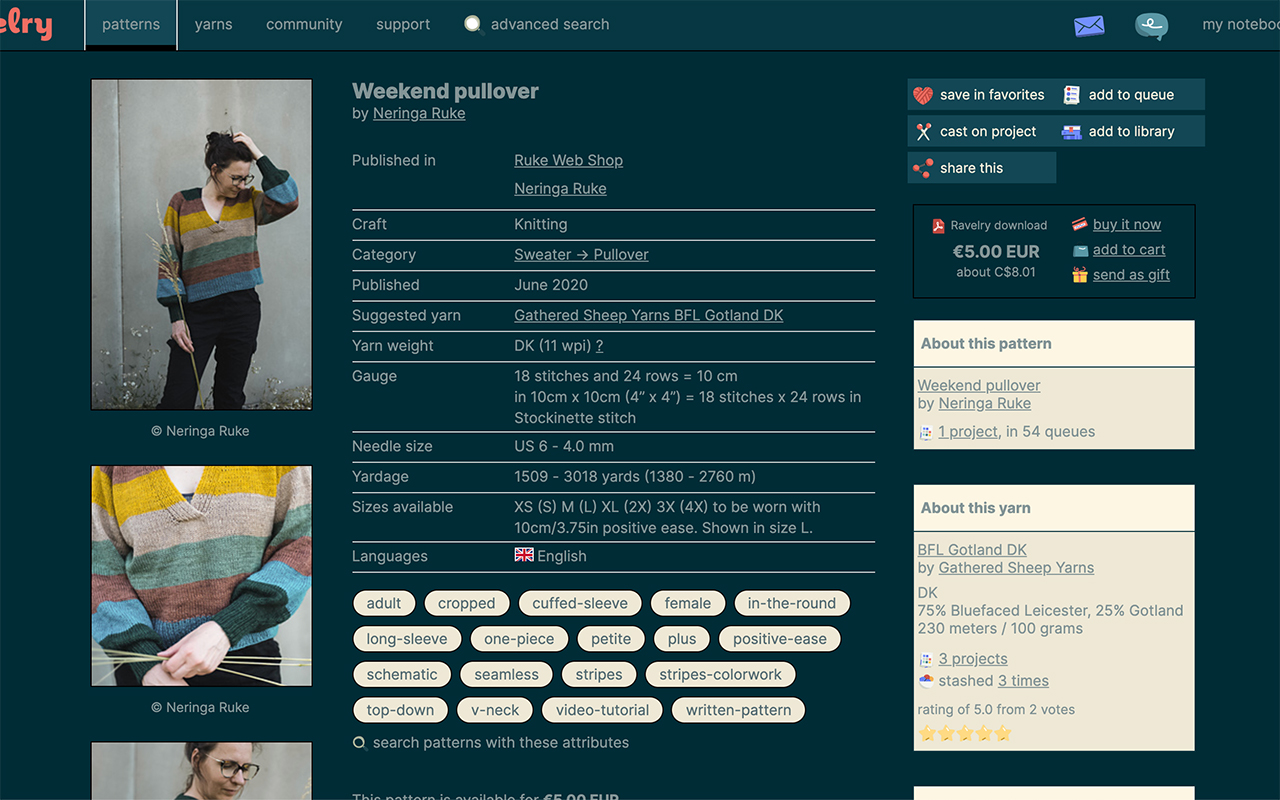The image size is (1280, 800).
Task: Click the buy it now tag icon
Action: tap(1080, 225)
